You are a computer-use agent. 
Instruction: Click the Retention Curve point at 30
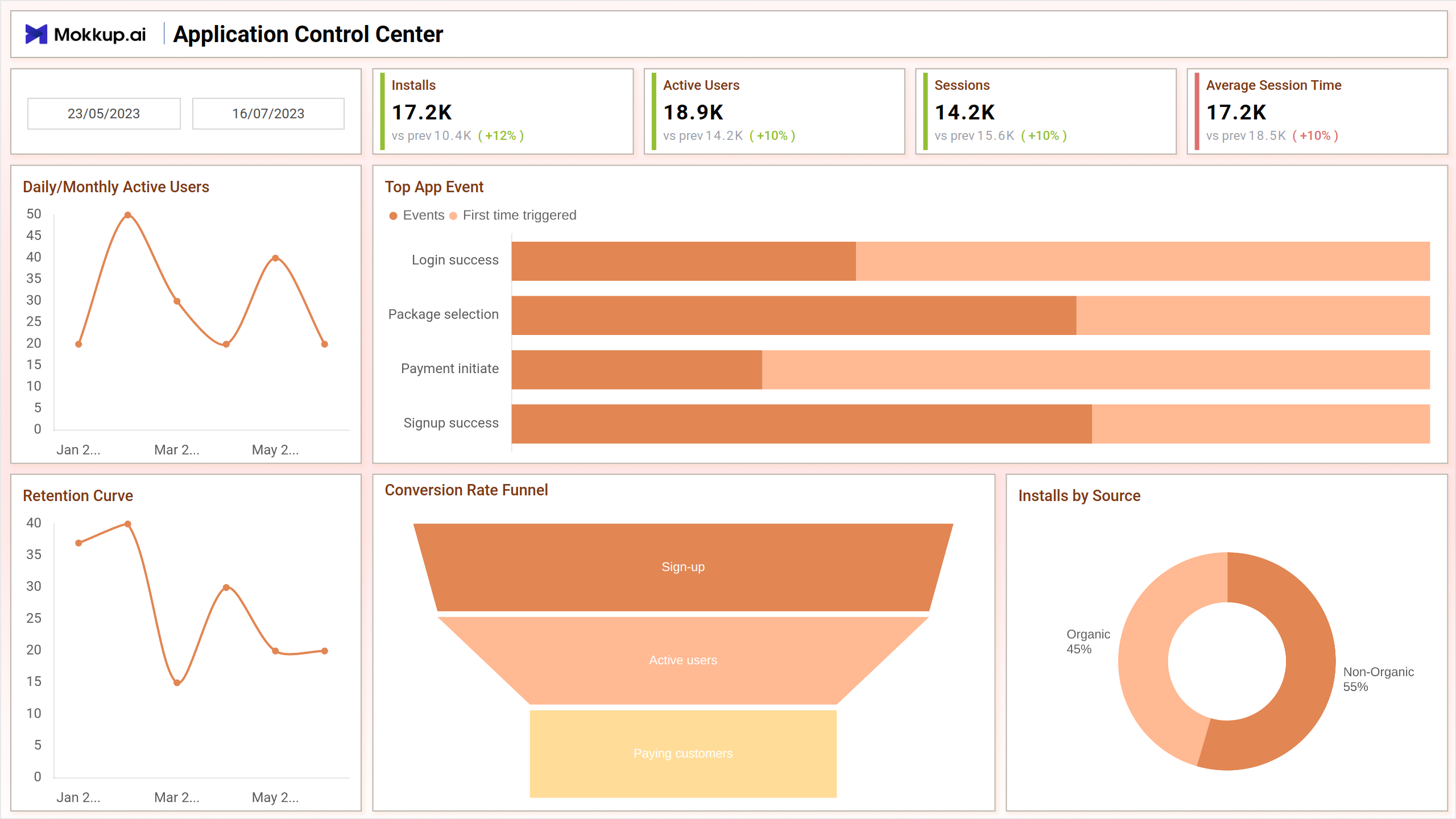[226, 588]
